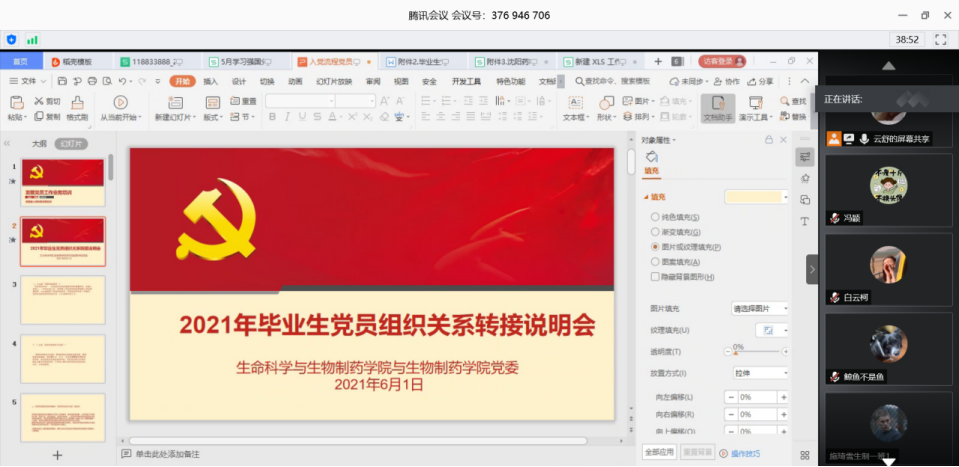Click the lock icon in properties panel header
Screen dimensions: 959x467
point(769,140)
